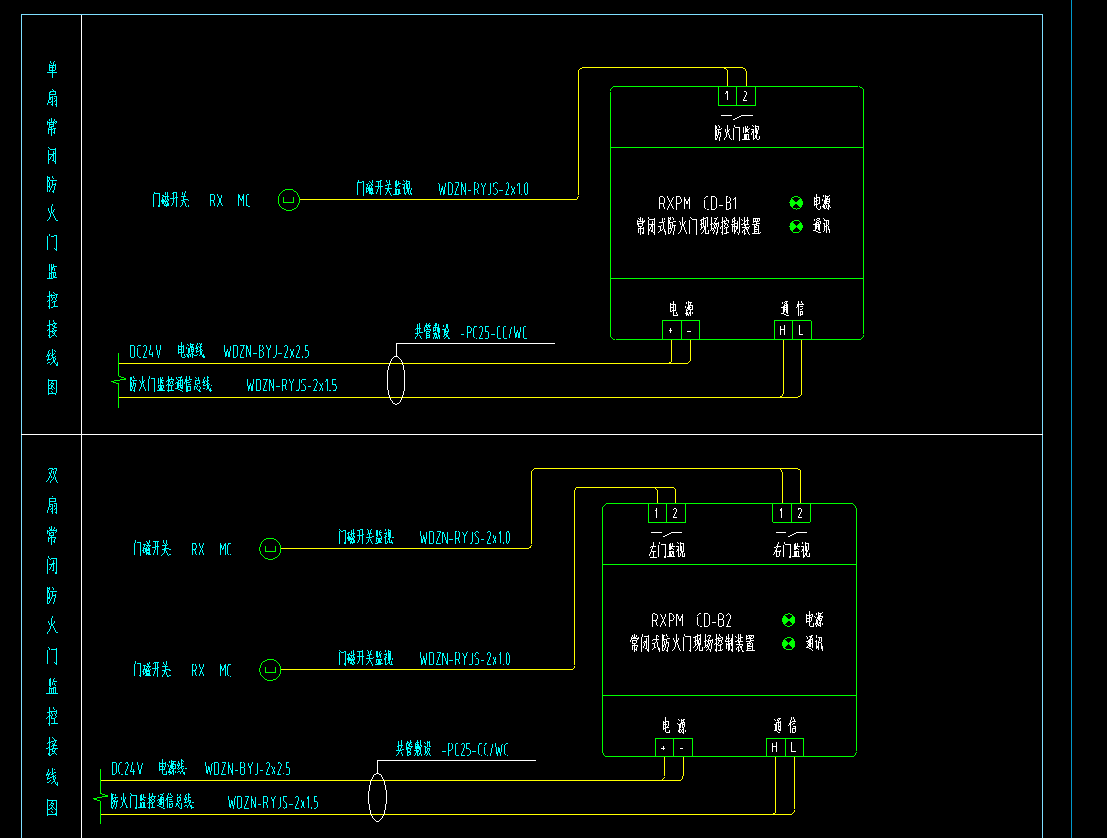The width and height of the screenshot is (1107, 838).
Task: Select 防火门监控通信总线 text in the single-door diagram
Action: point(170,384)
